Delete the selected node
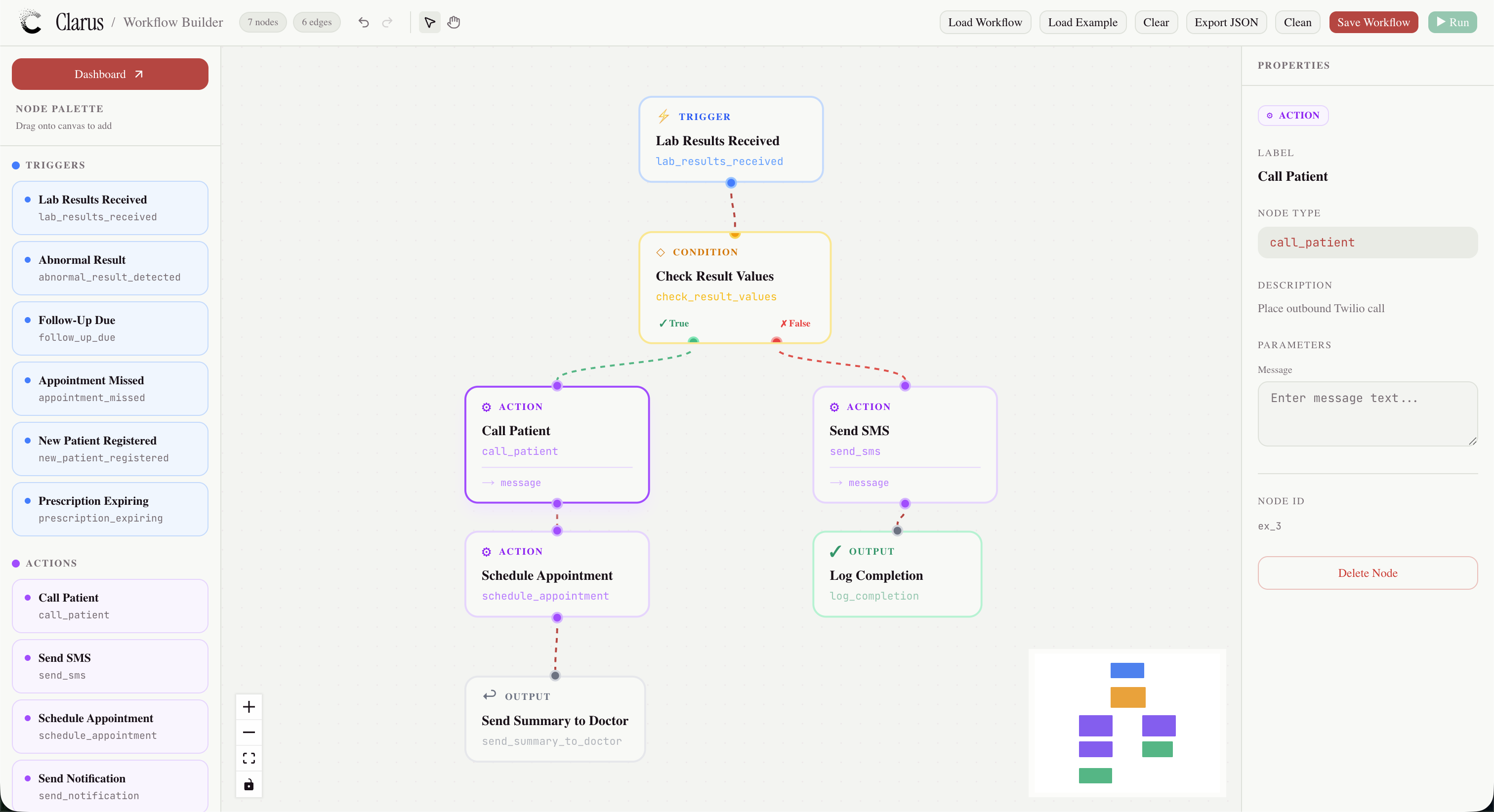Screen dimensions: 1494x812 tap(1367, 572)
